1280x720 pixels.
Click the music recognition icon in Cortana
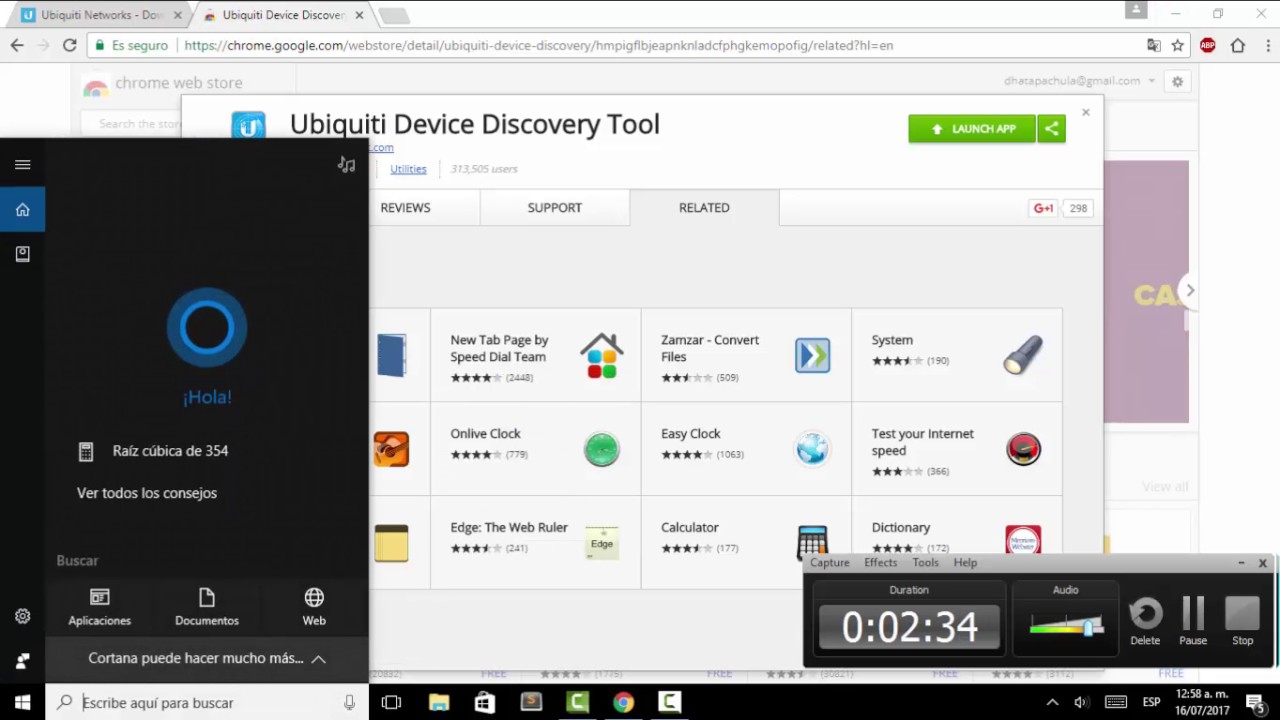[346, 165]
